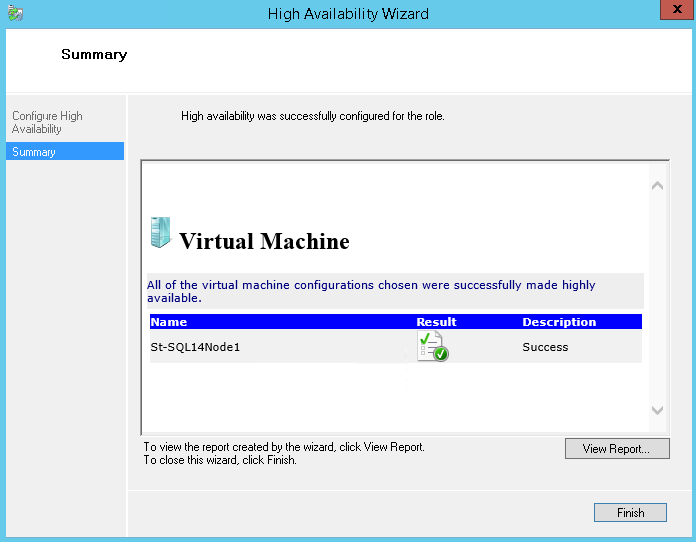Screen dimensions: 696x542
Task: Click the wizard icon in title bar
Action: coord(16,13)
